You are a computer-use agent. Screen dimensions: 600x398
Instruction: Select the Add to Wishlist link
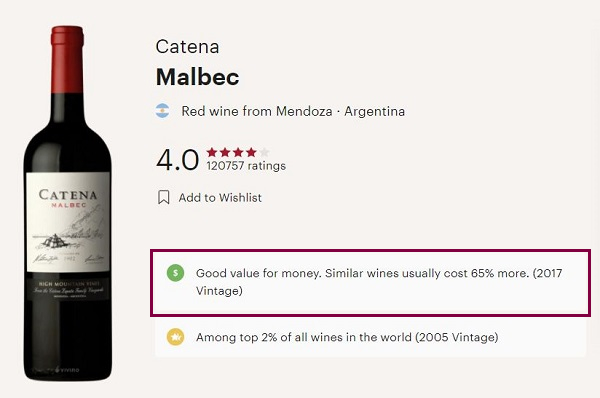(220, 197)
